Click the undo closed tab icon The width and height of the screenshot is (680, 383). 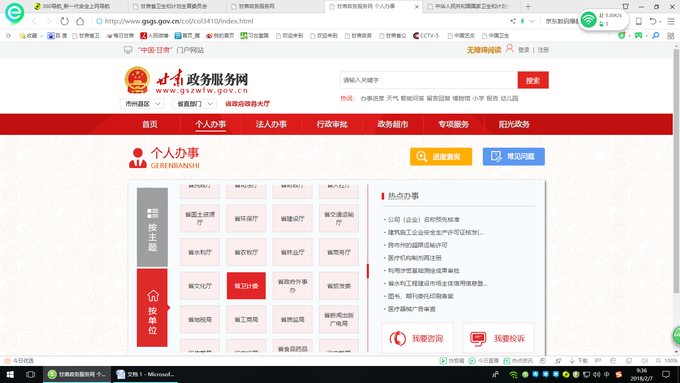[653, 21]
